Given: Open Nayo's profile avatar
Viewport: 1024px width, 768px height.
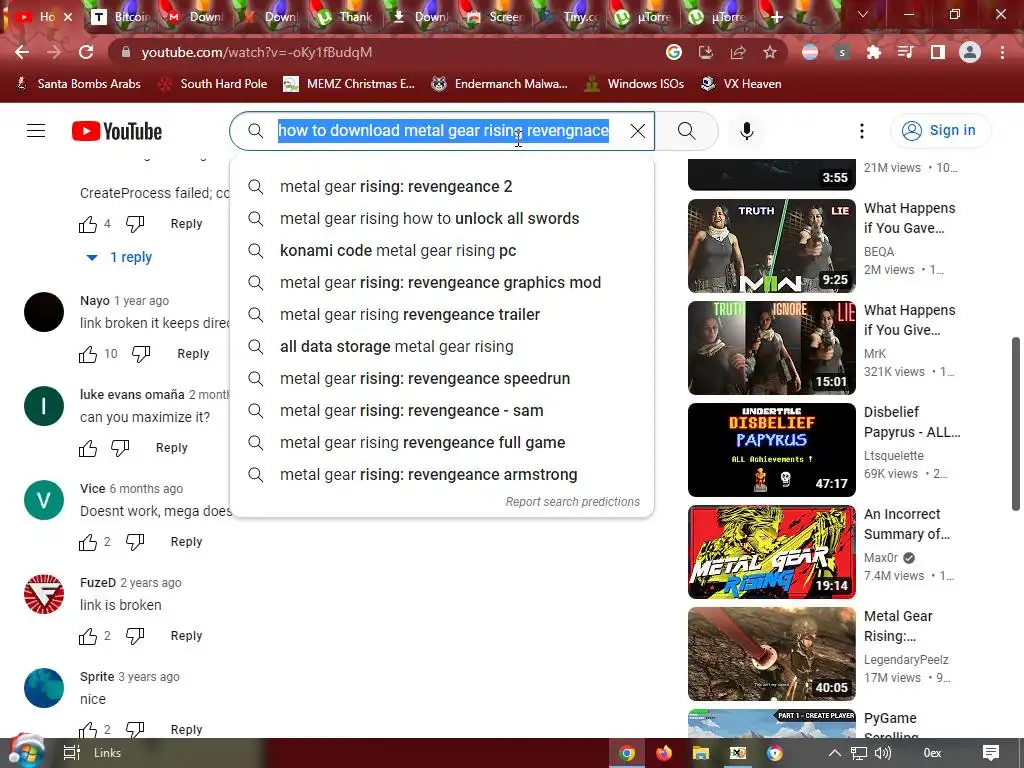Looking at the screenshot, I should click(x=44, y=312).
